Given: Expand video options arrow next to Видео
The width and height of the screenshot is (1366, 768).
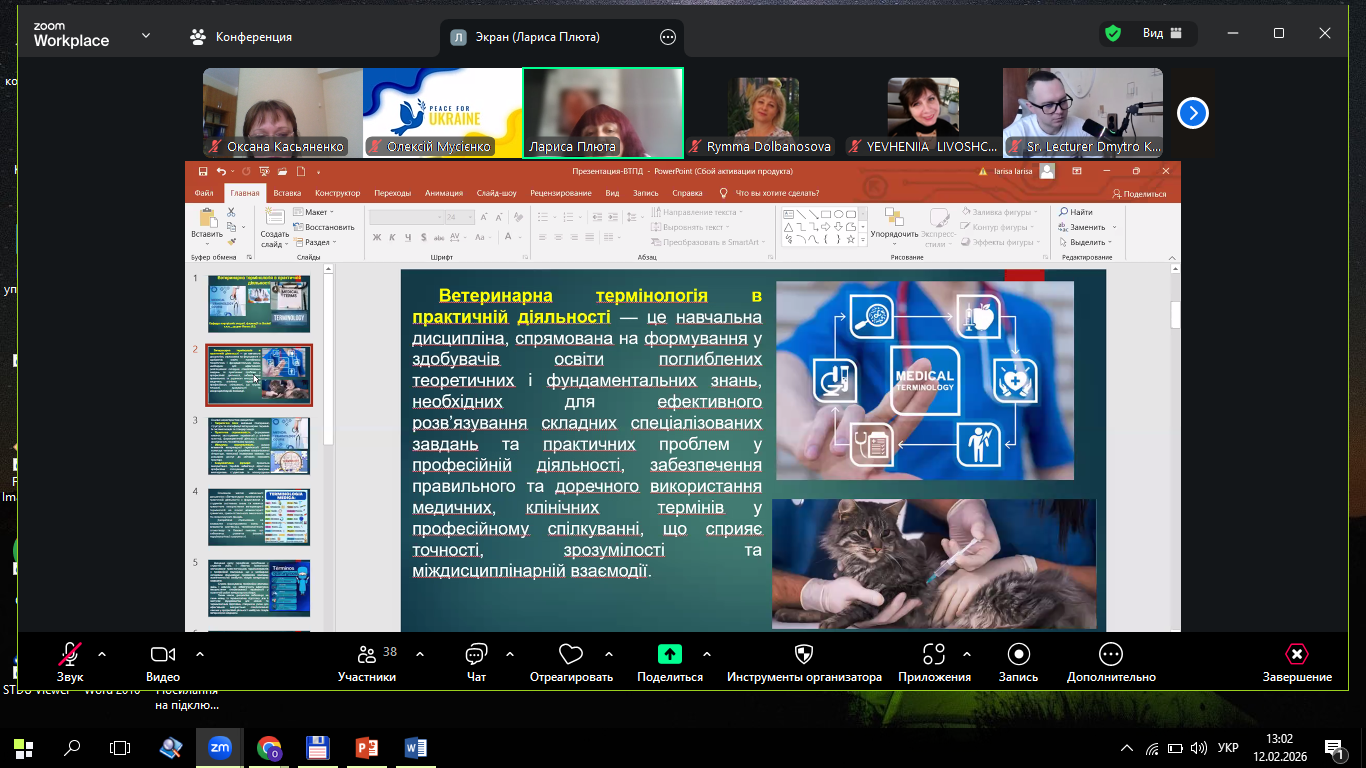Looking at the screenshot, I should pyautogui.click(x=200, y=654).
